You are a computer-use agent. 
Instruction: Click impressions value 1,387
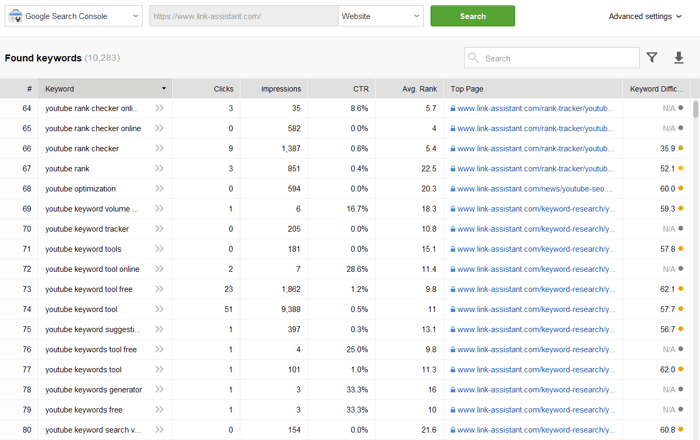[291, 149]
